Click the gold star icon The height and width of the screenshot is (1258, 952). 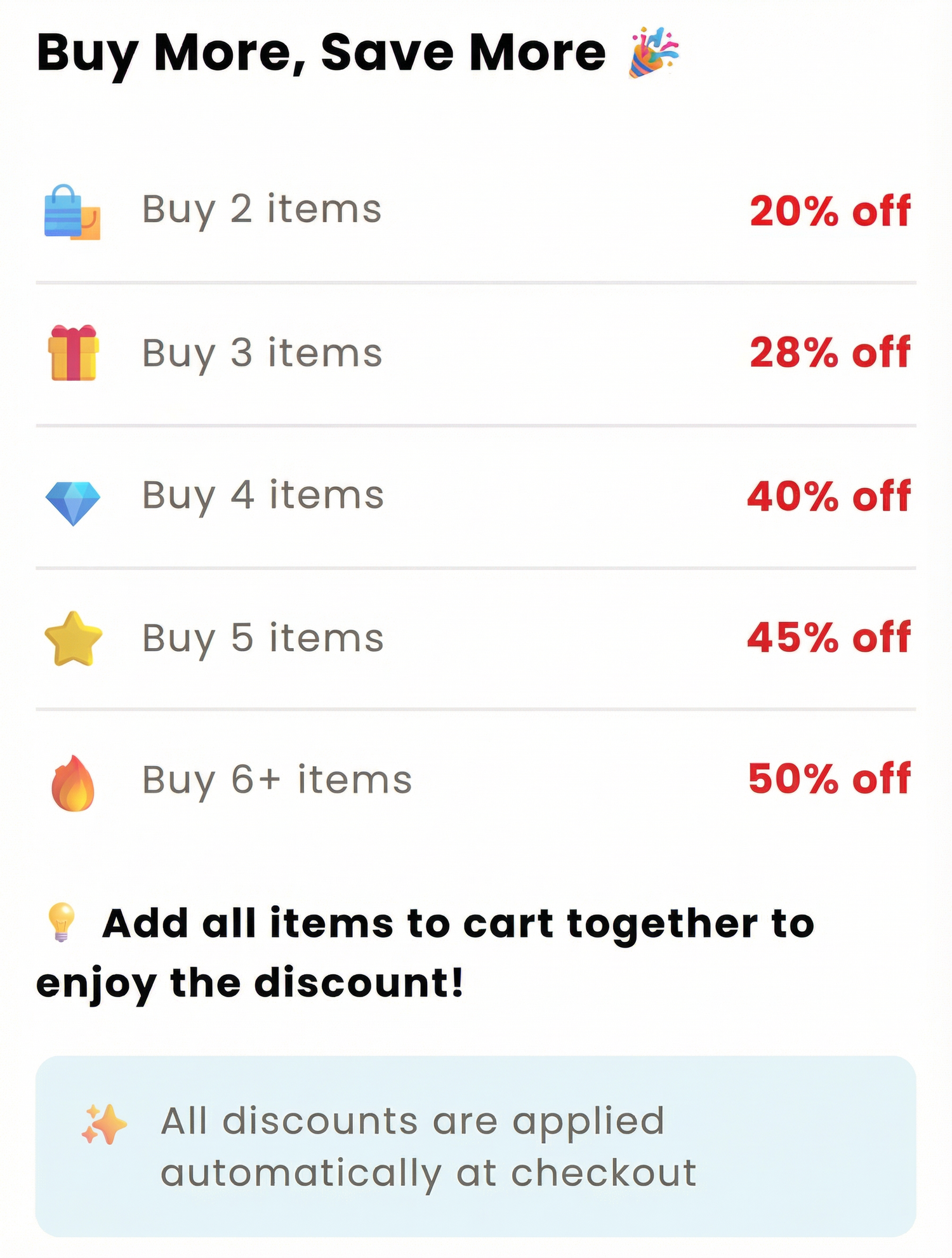73,639
